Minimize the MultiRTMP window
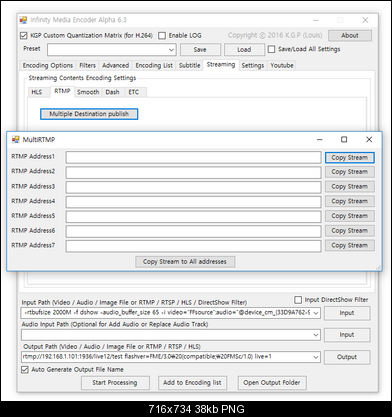Image resolution: width=392 pixels, height=417 pixels. tap(319, 140)
